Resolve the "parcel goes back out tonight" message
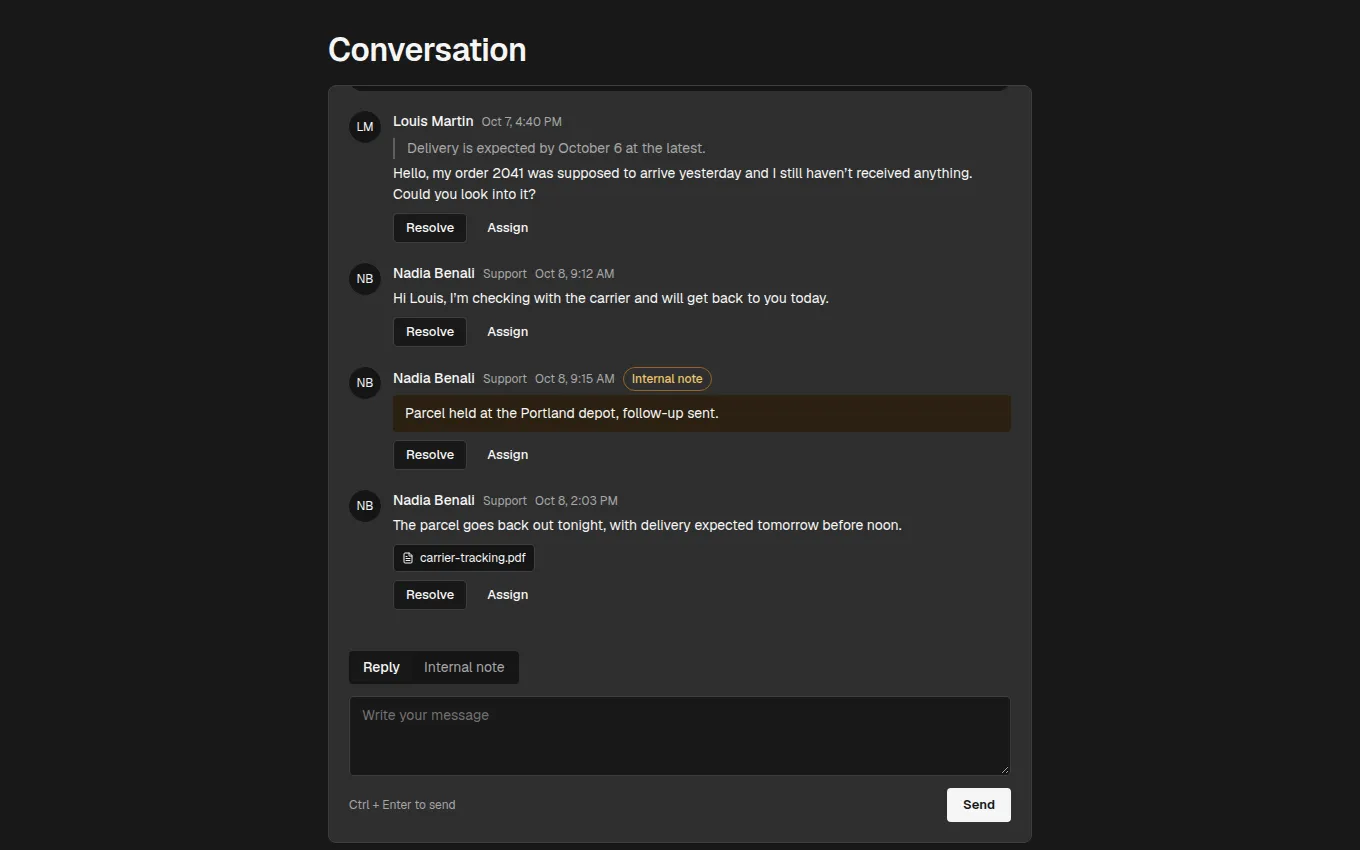Image resolution: width=1360 pixels, height=850 pixels. 430,595
